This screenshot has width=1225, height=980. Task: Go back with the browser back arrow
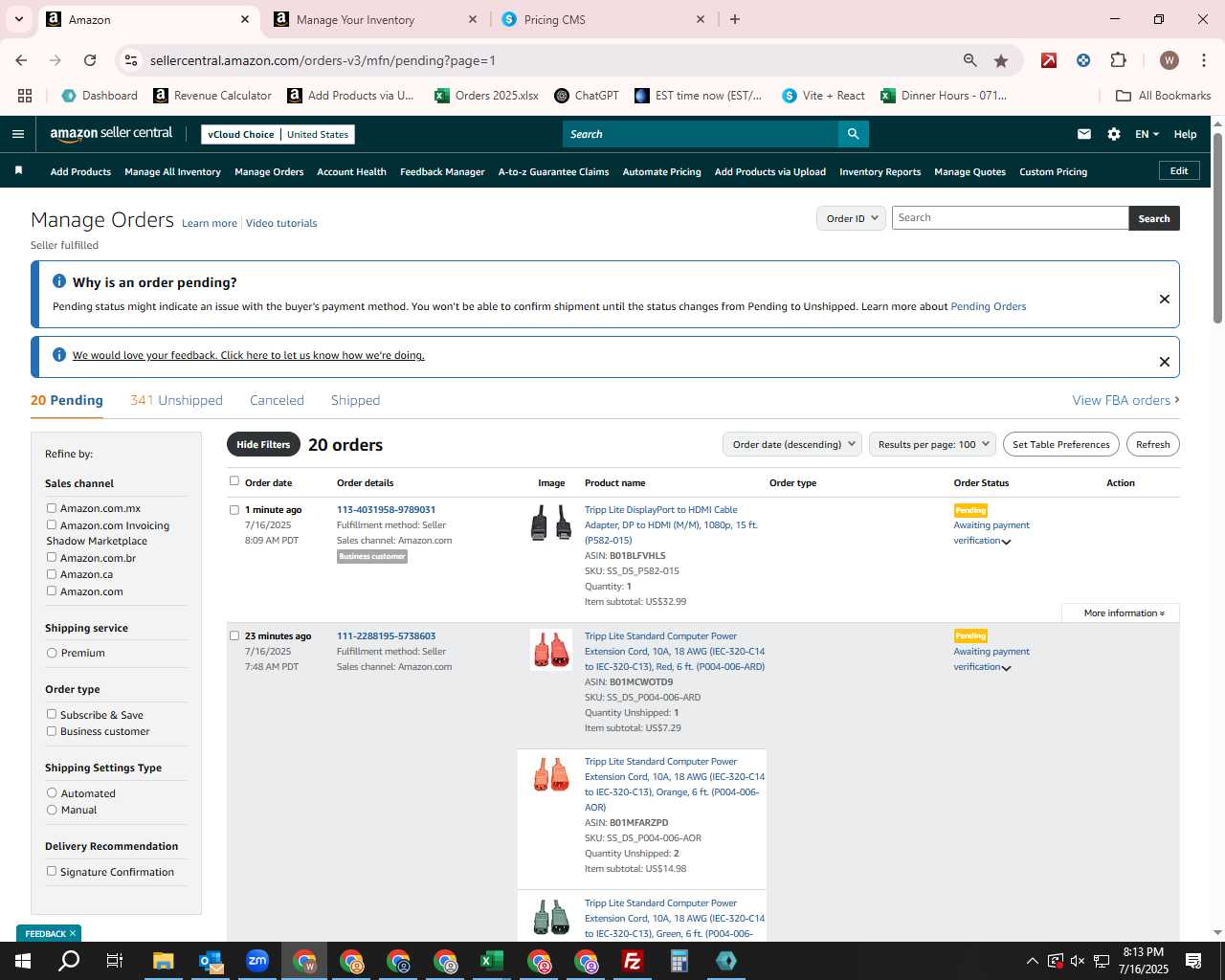[x=21, y=60]
